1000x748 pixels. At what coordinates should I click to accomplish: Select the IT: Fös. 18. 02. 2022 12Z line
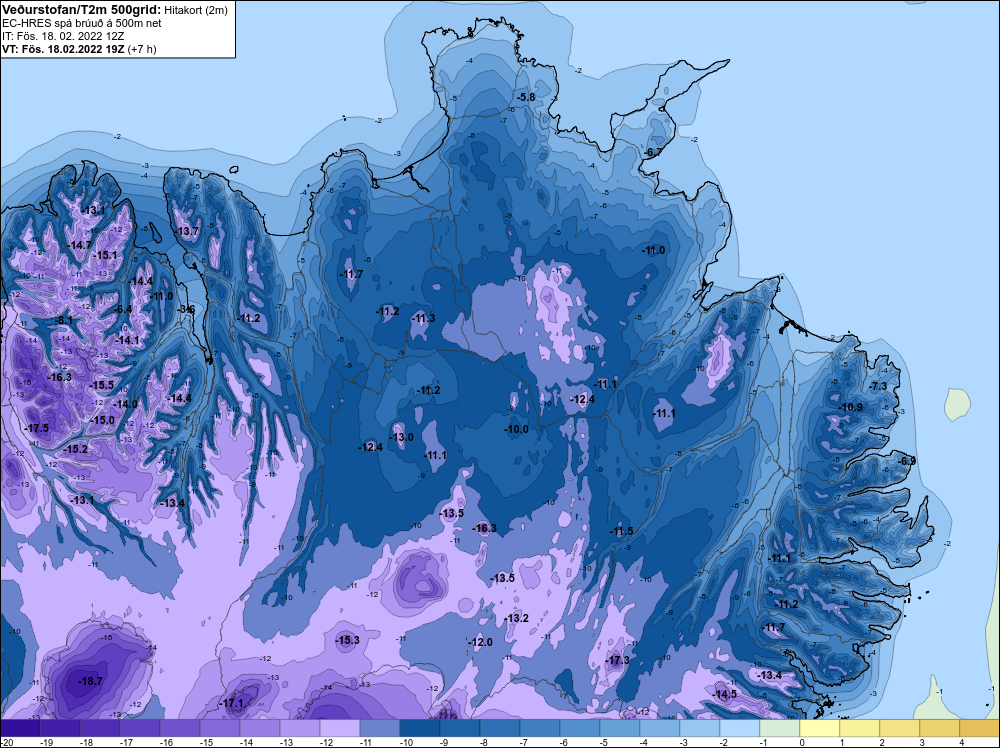[x=63, y=36]
